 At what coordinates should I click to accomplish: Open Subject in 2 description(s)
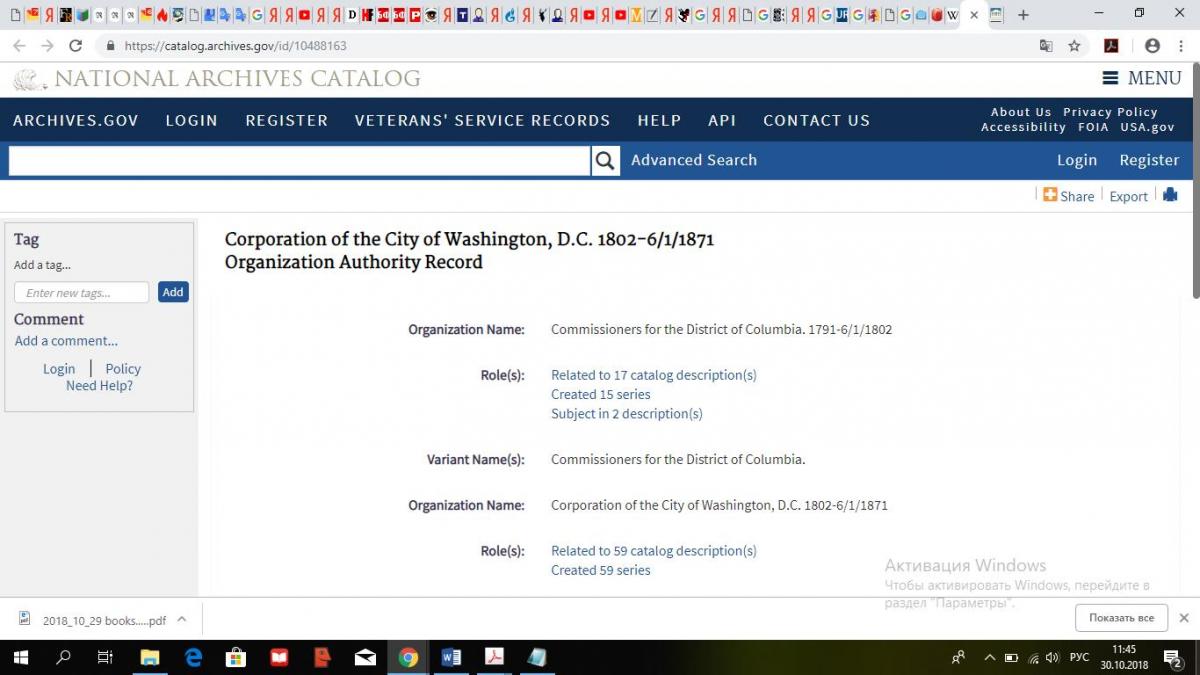[x=627, y=413]
